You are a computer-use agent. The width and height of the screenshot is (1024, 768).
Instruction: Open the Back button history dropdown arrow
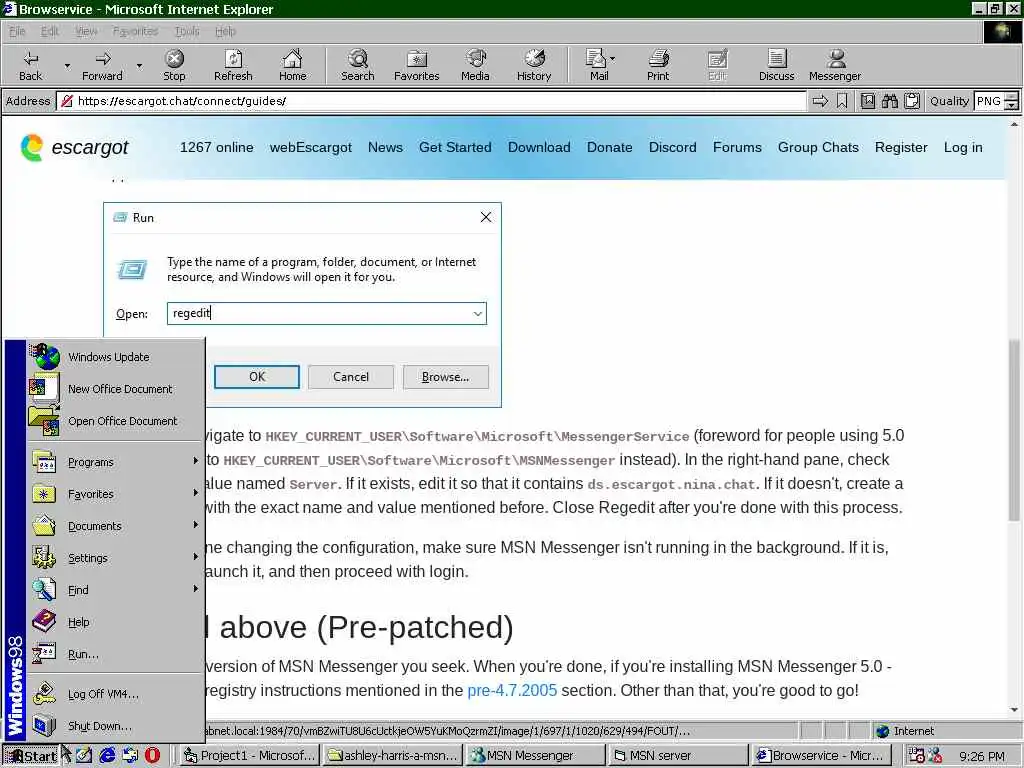point(67,65)
